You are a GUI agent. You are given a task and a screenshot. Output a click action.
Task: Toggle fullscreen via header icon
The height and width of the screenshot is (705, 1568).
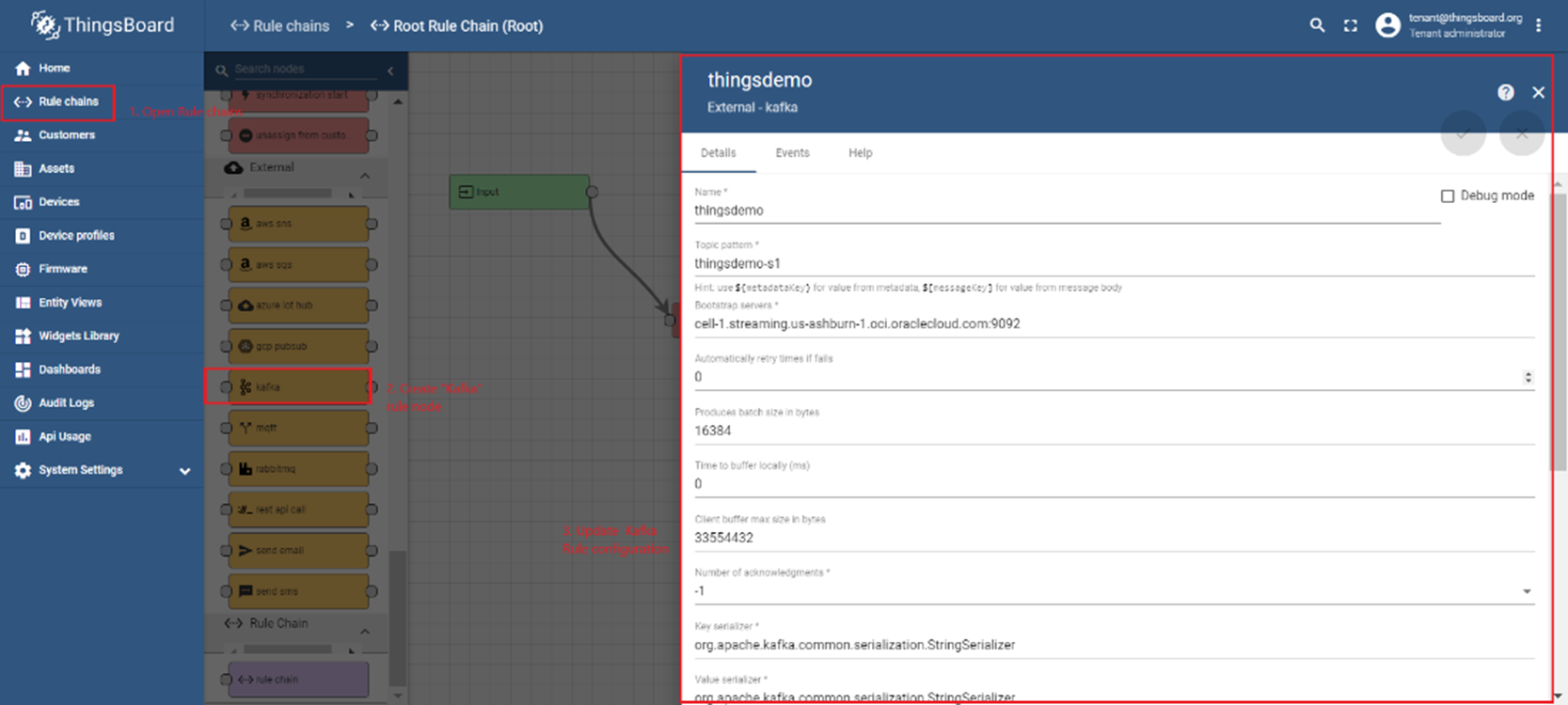coord(1351,25)
